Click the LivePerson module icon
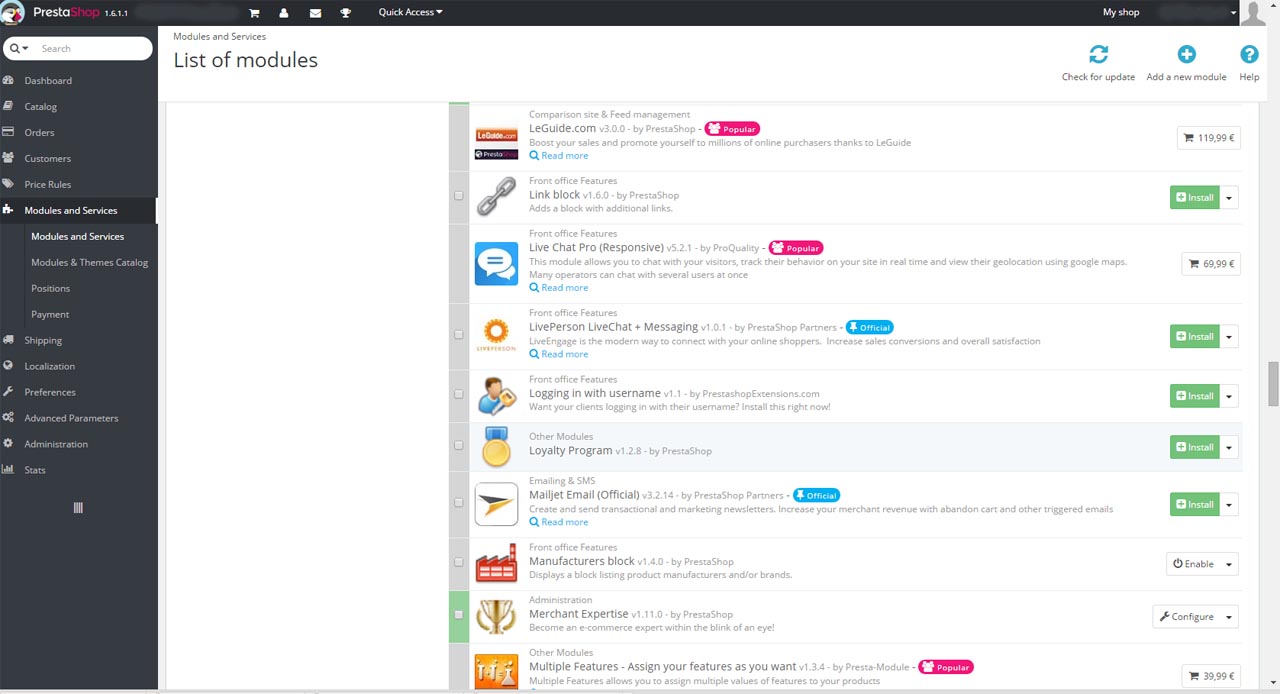The width and height of the screenshot is (1280, 694). 496,334
